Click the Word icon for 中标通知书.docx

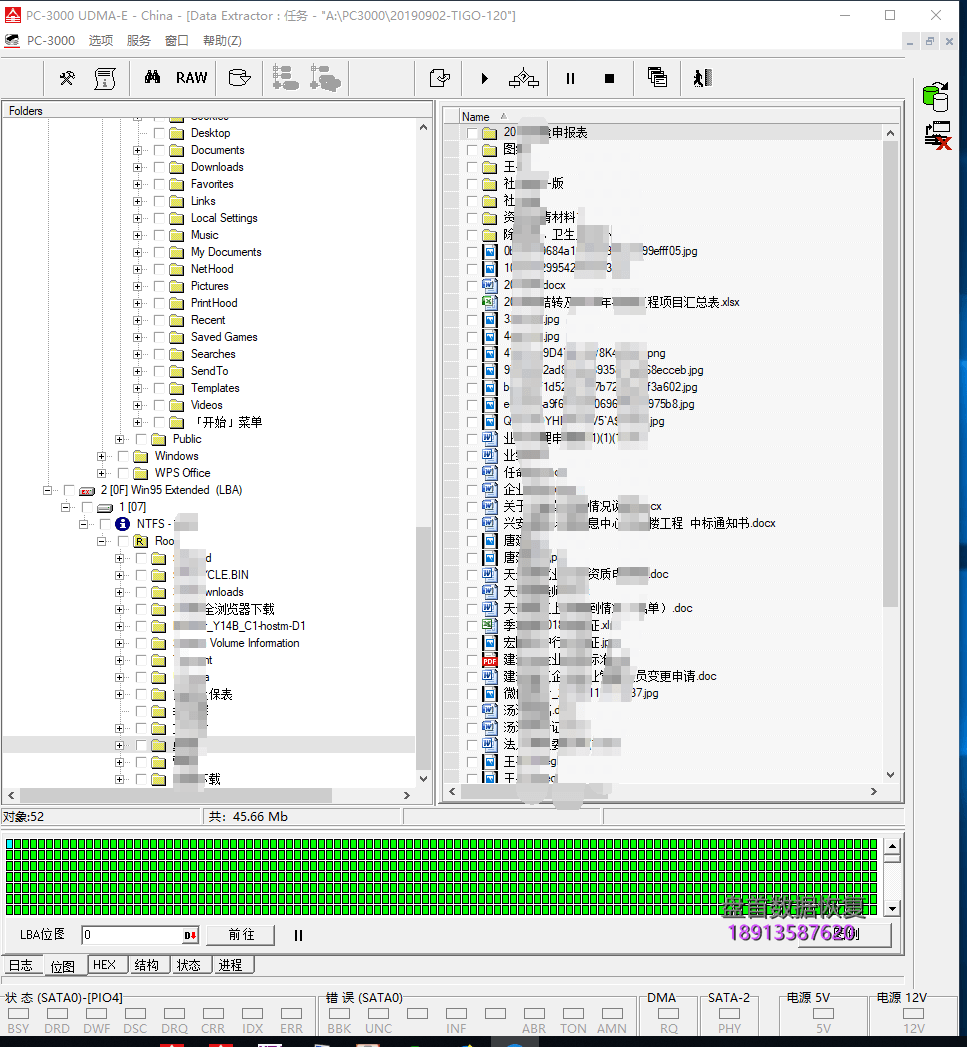coord(490,524)
